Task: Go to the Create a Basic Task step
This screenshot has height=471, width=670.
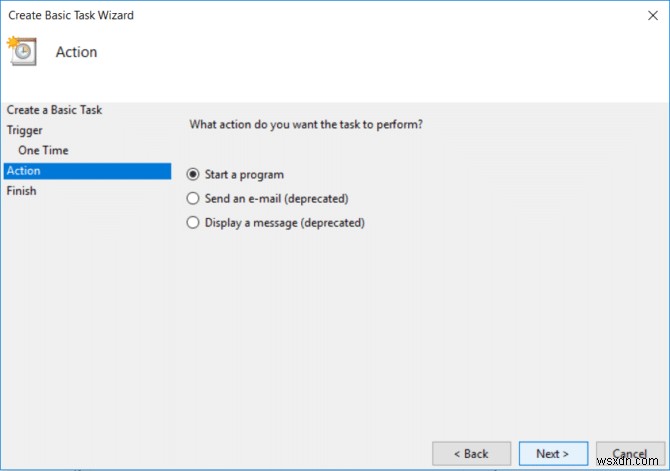Action: click(54, 110)
